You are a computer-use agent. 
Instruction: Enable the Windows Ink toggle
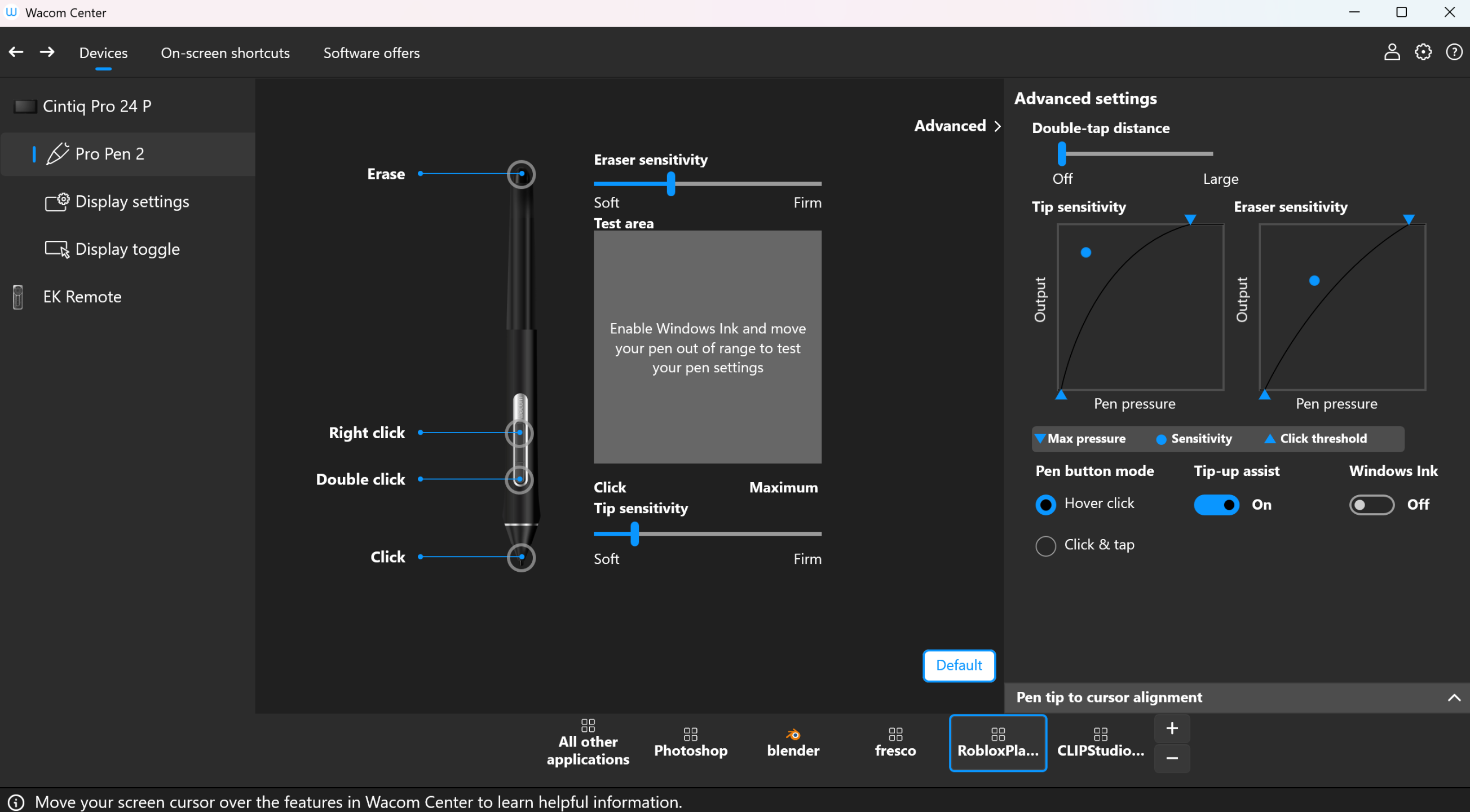(1371, 505)
